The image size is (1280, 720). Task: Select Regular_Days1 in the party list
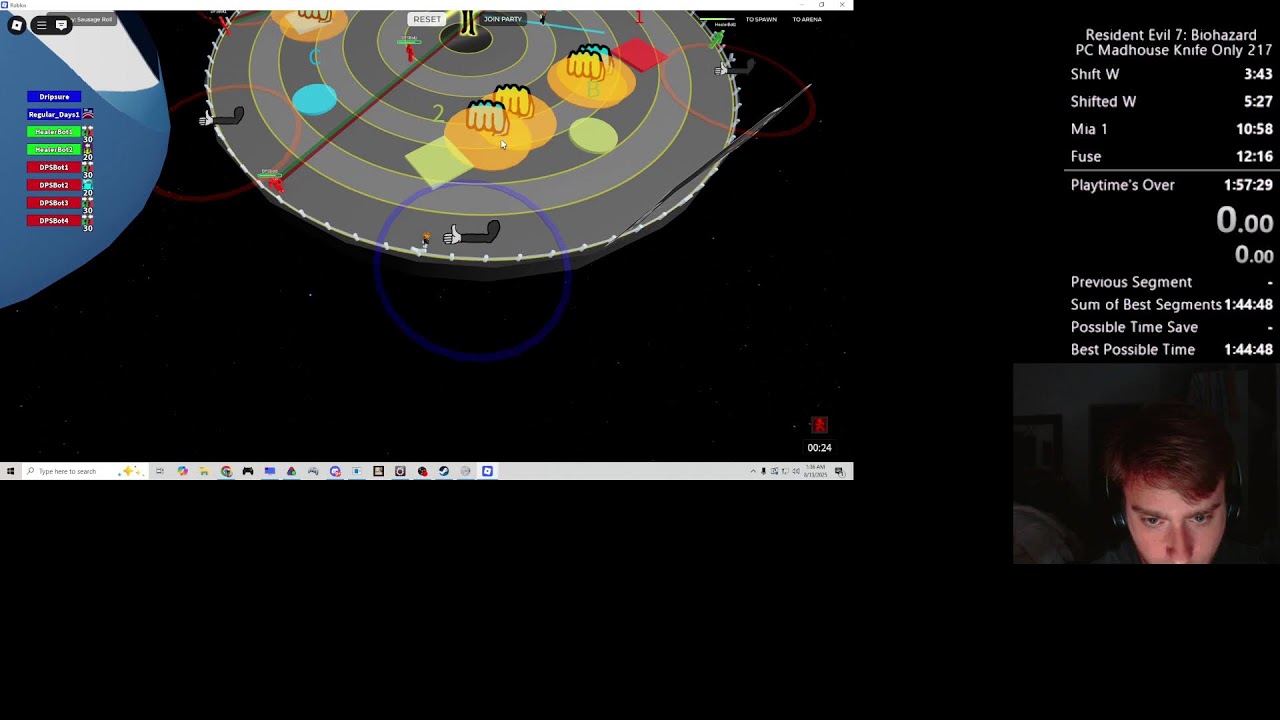(54, 115)
